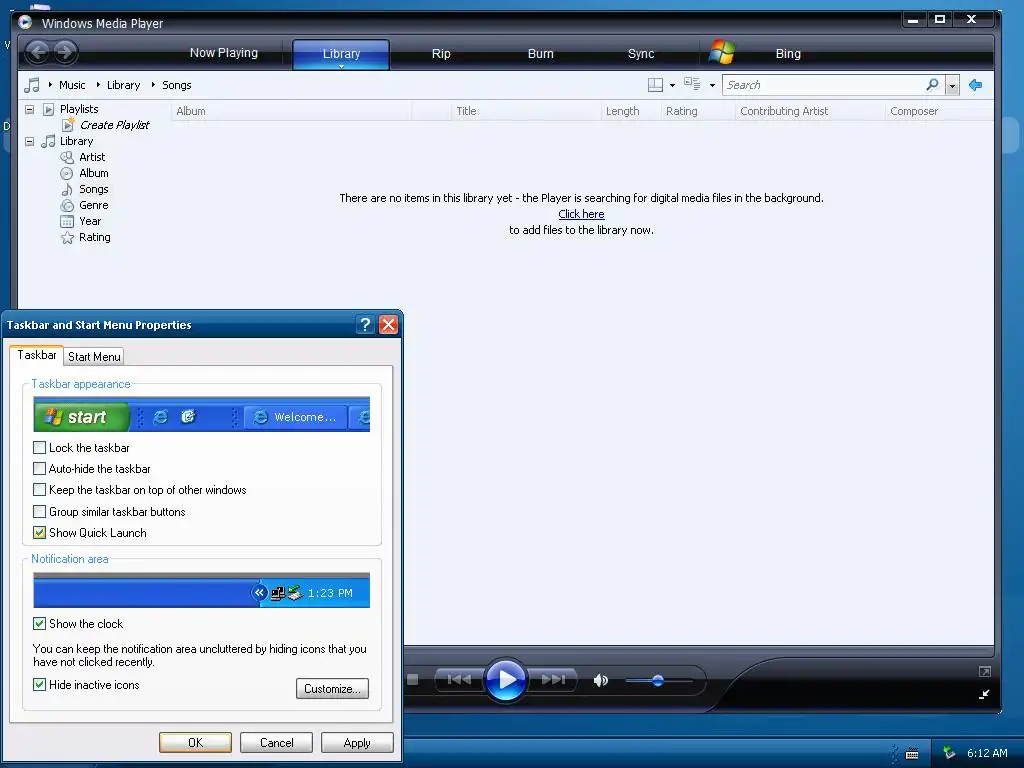Image resolution: width=1024 pixels, height=768 pixels.
Task: Adjust the volume slider
Action: point(658,680)
